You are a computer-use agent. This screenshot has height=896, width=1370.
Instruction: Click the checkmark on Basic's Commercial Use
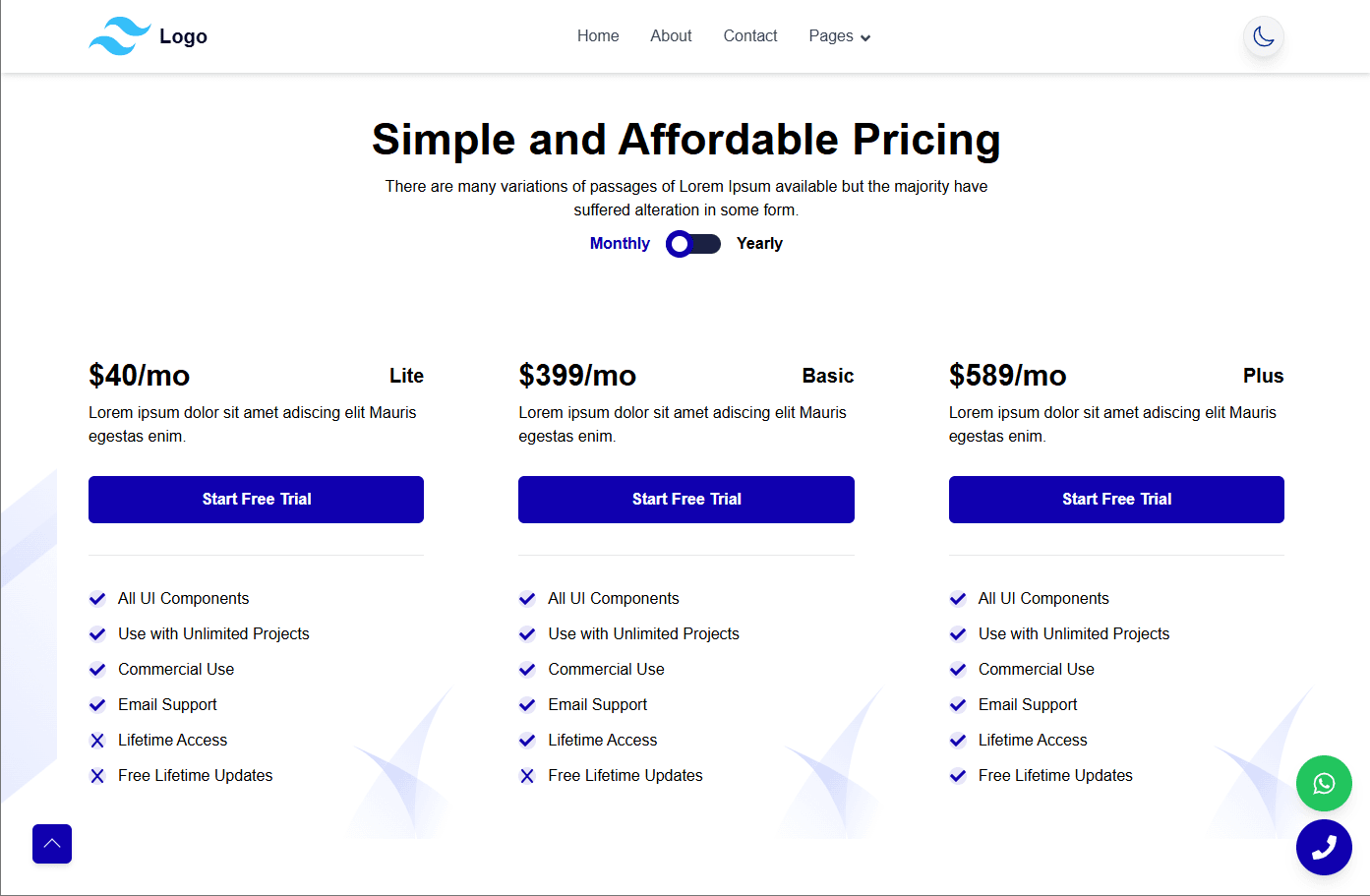point(527,669)
